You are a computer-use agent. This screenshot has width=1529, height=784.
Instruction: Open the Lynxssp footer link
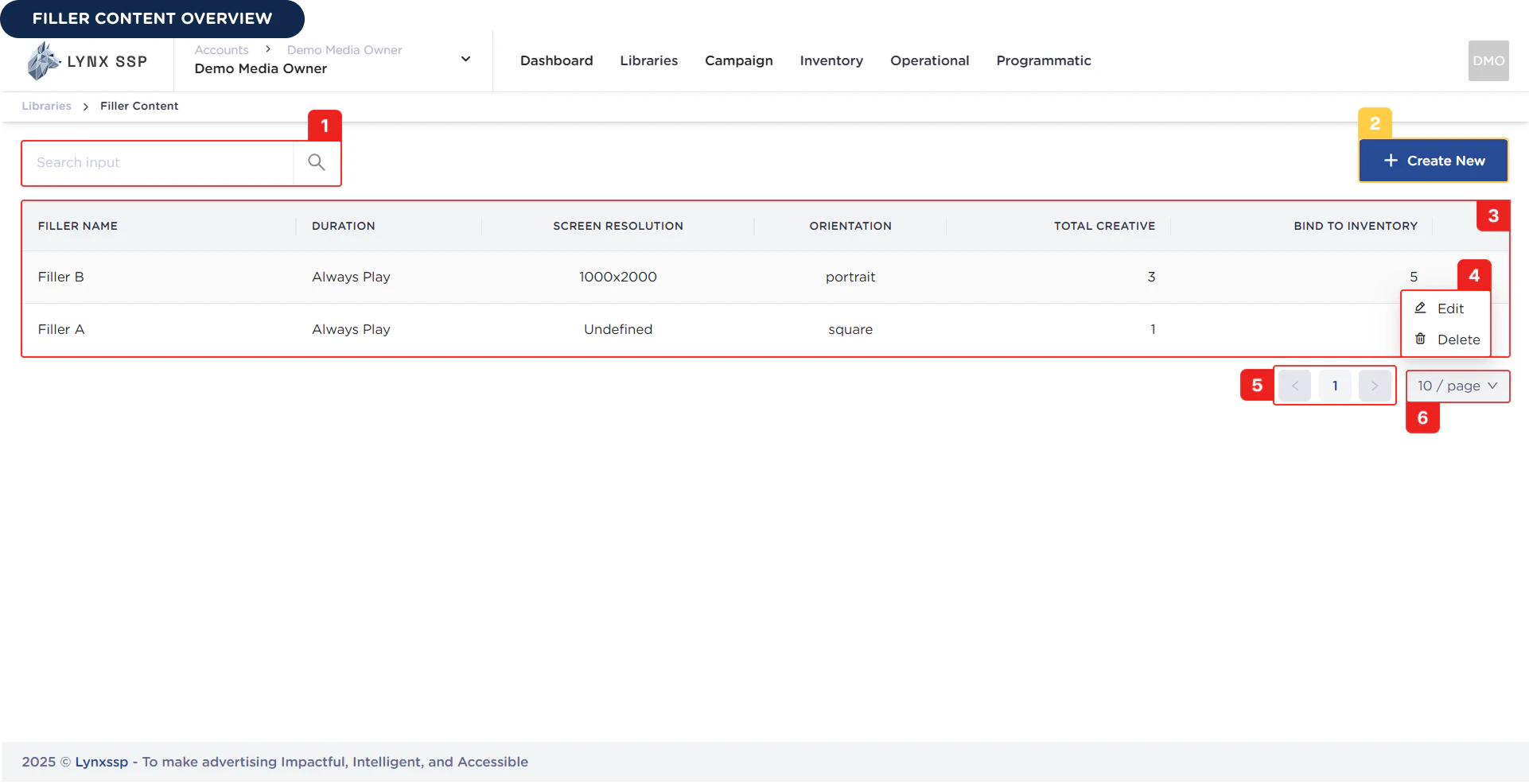coord(101,762)
